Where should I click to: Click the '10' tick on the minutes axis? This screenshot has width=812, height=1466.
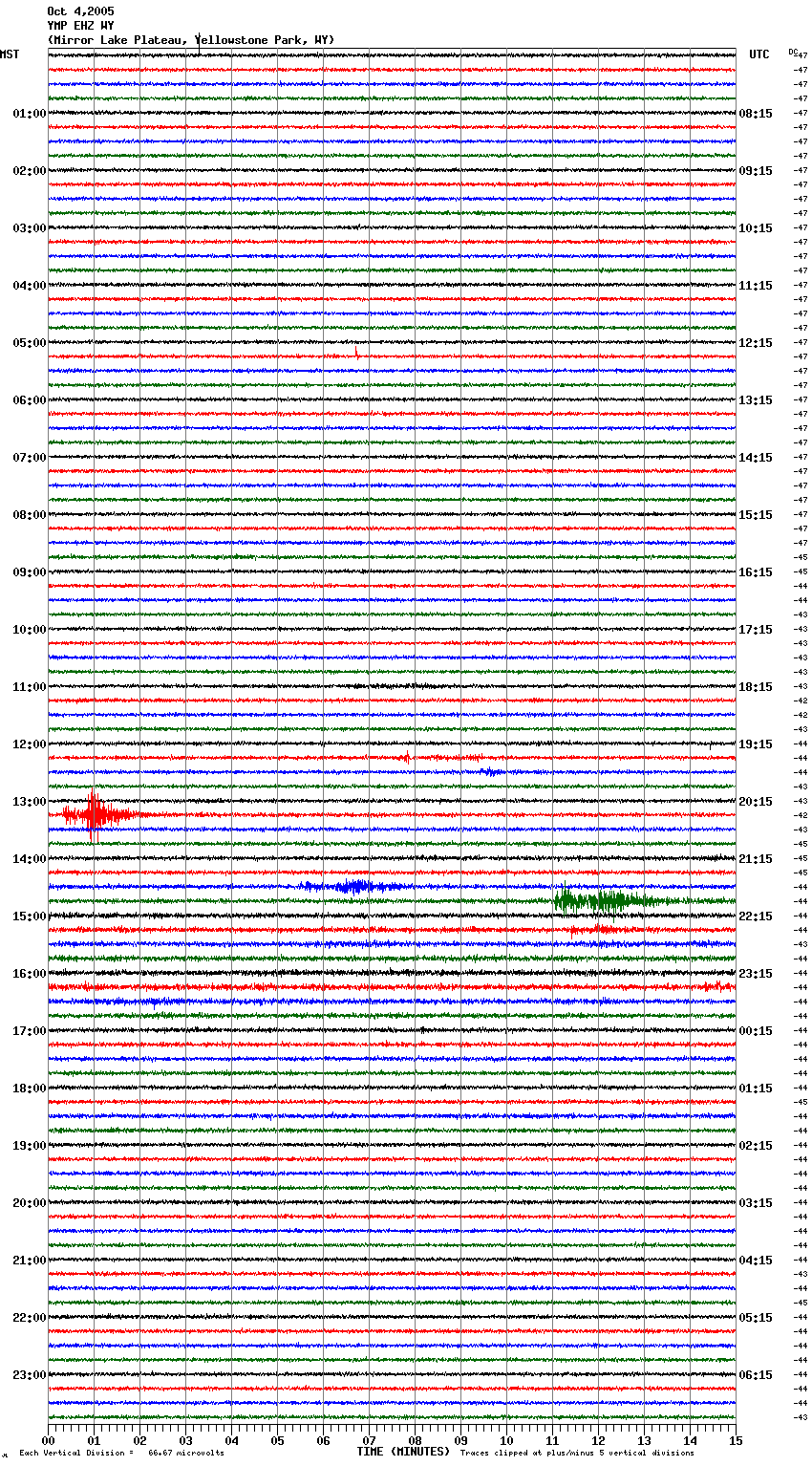(506, 1440)
